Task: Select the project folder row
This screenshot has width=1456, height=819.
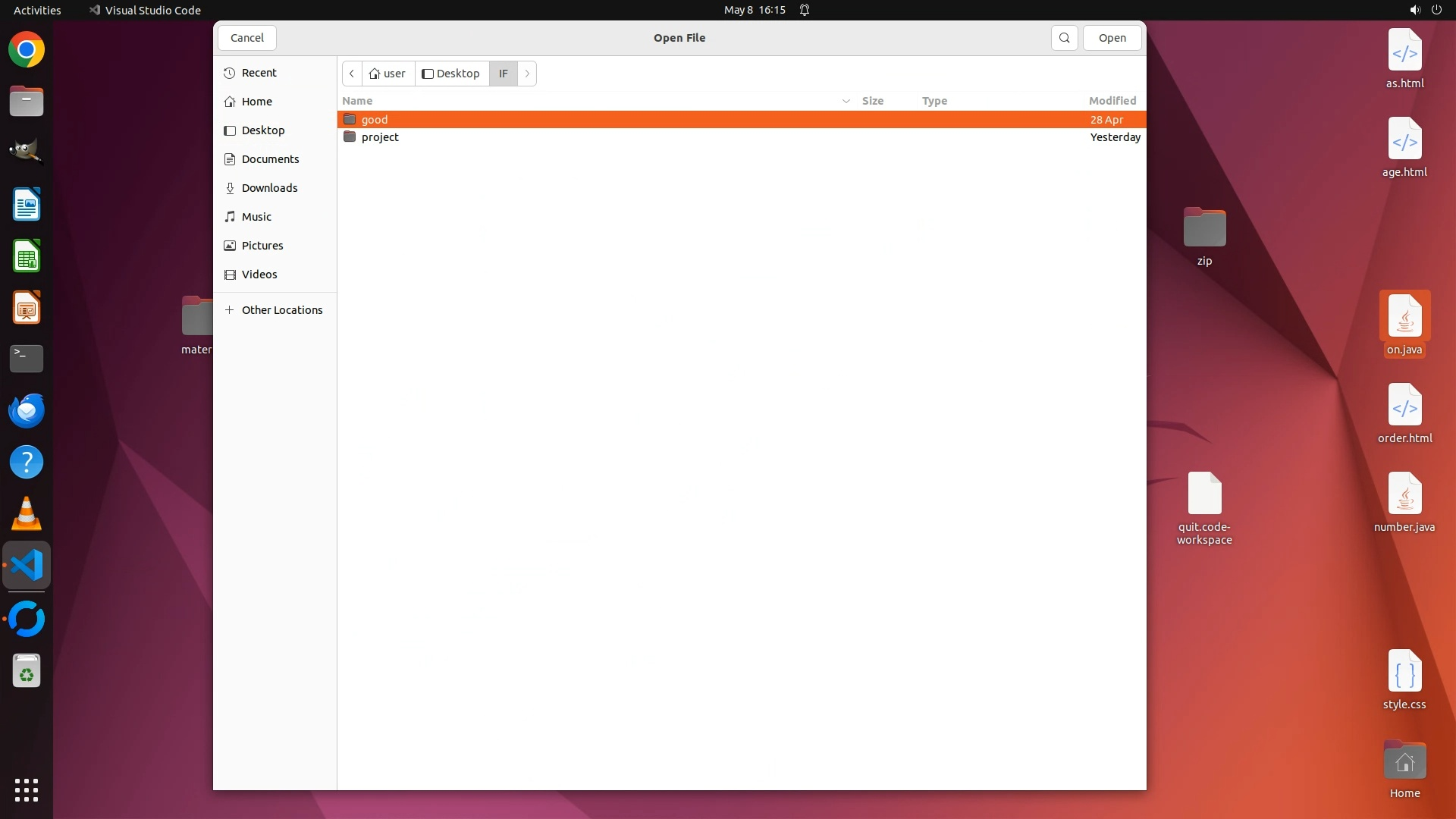Action: coord(380,137)
